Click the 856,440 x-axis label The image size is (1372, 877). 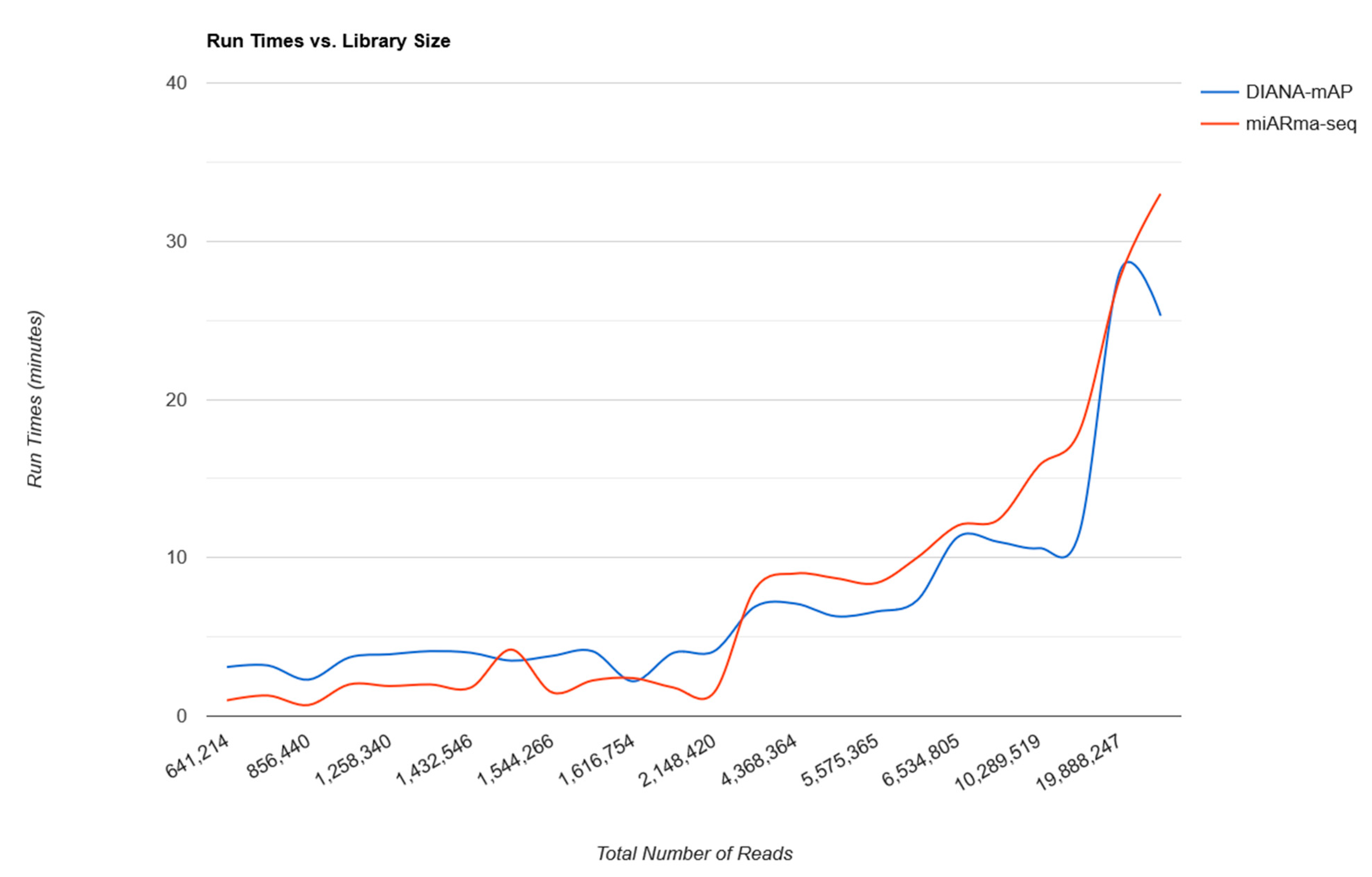(278, 756)
